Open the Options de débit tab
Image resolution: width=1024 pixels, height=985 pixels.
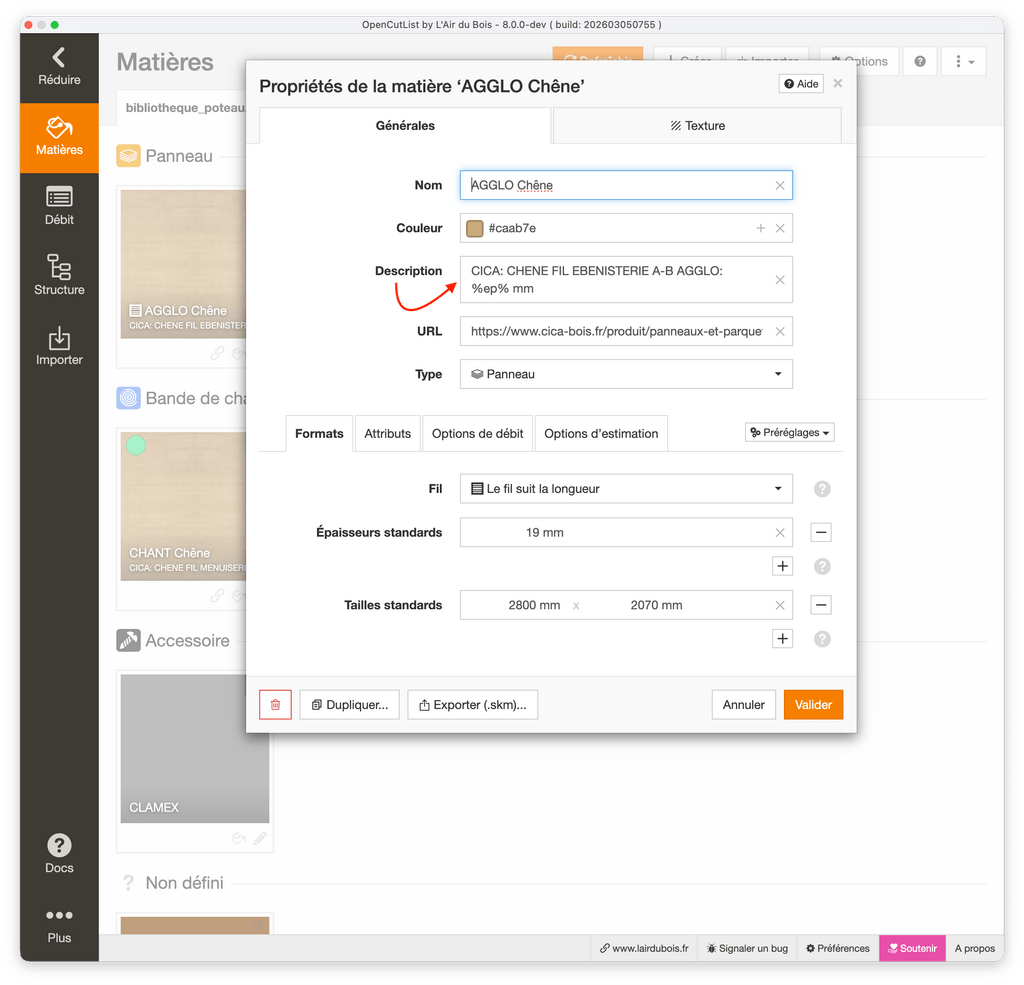pos(477,434)
